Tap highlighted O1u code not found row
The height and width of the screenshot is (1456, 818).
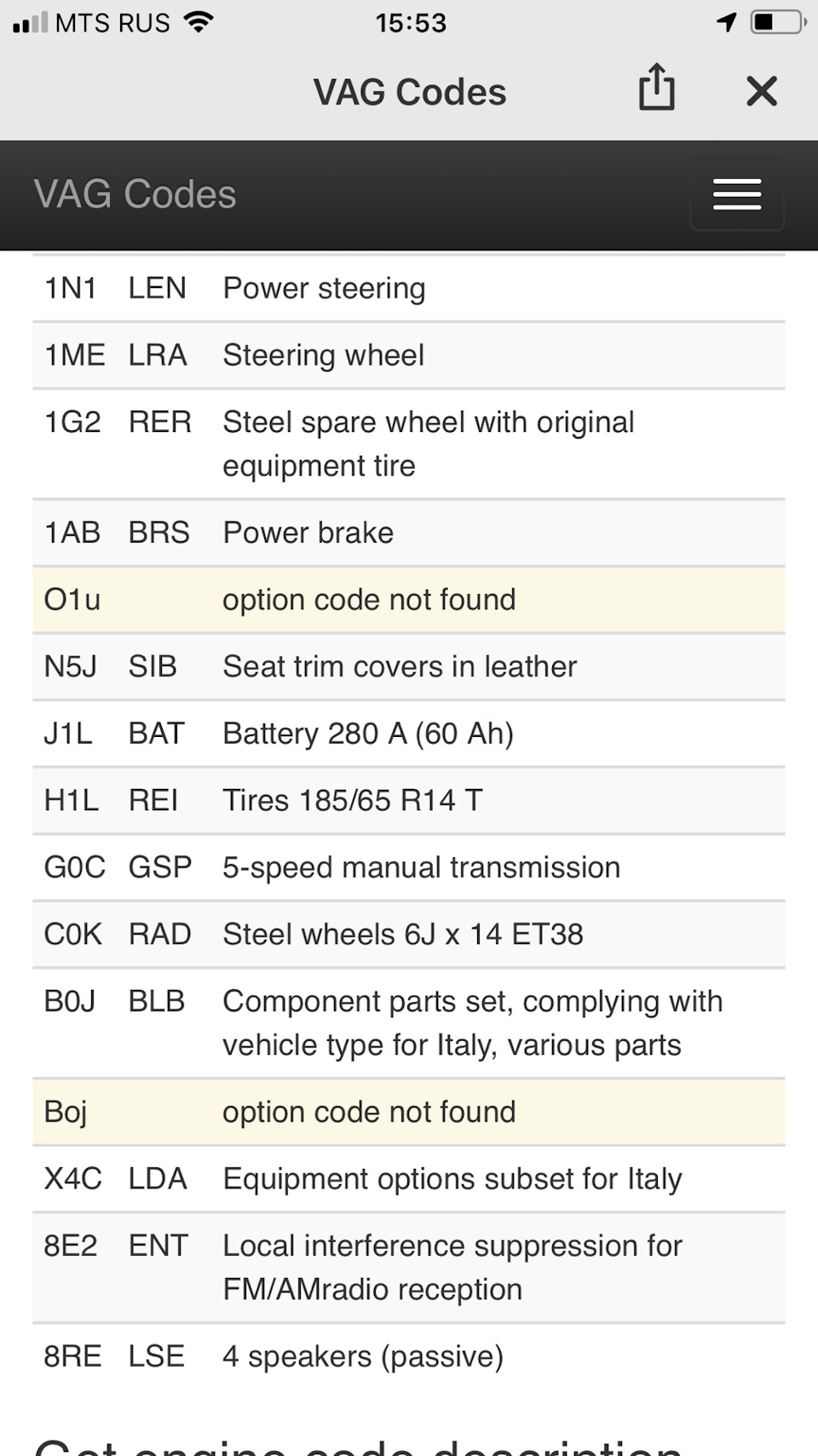(x=409, y=600)
